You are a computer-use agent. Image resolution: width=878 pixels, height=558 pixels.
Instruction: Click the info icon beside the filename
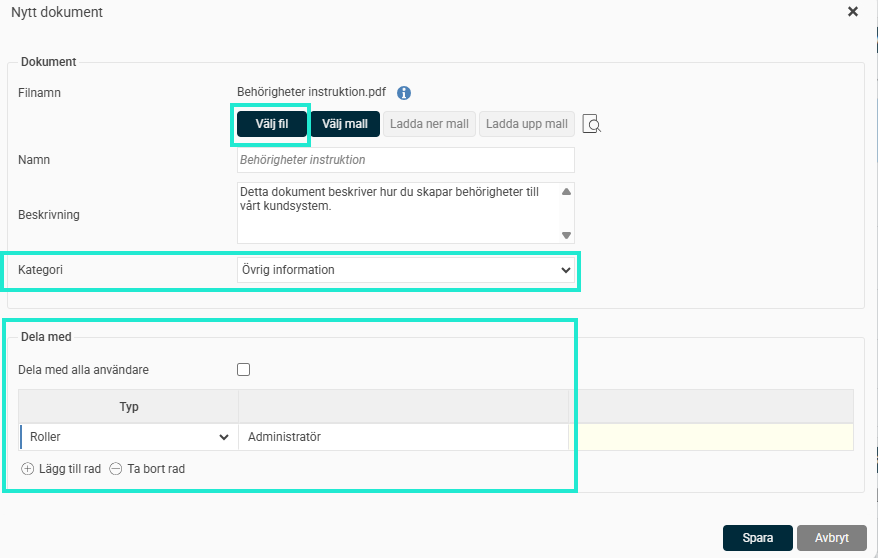tap(404, 93)
